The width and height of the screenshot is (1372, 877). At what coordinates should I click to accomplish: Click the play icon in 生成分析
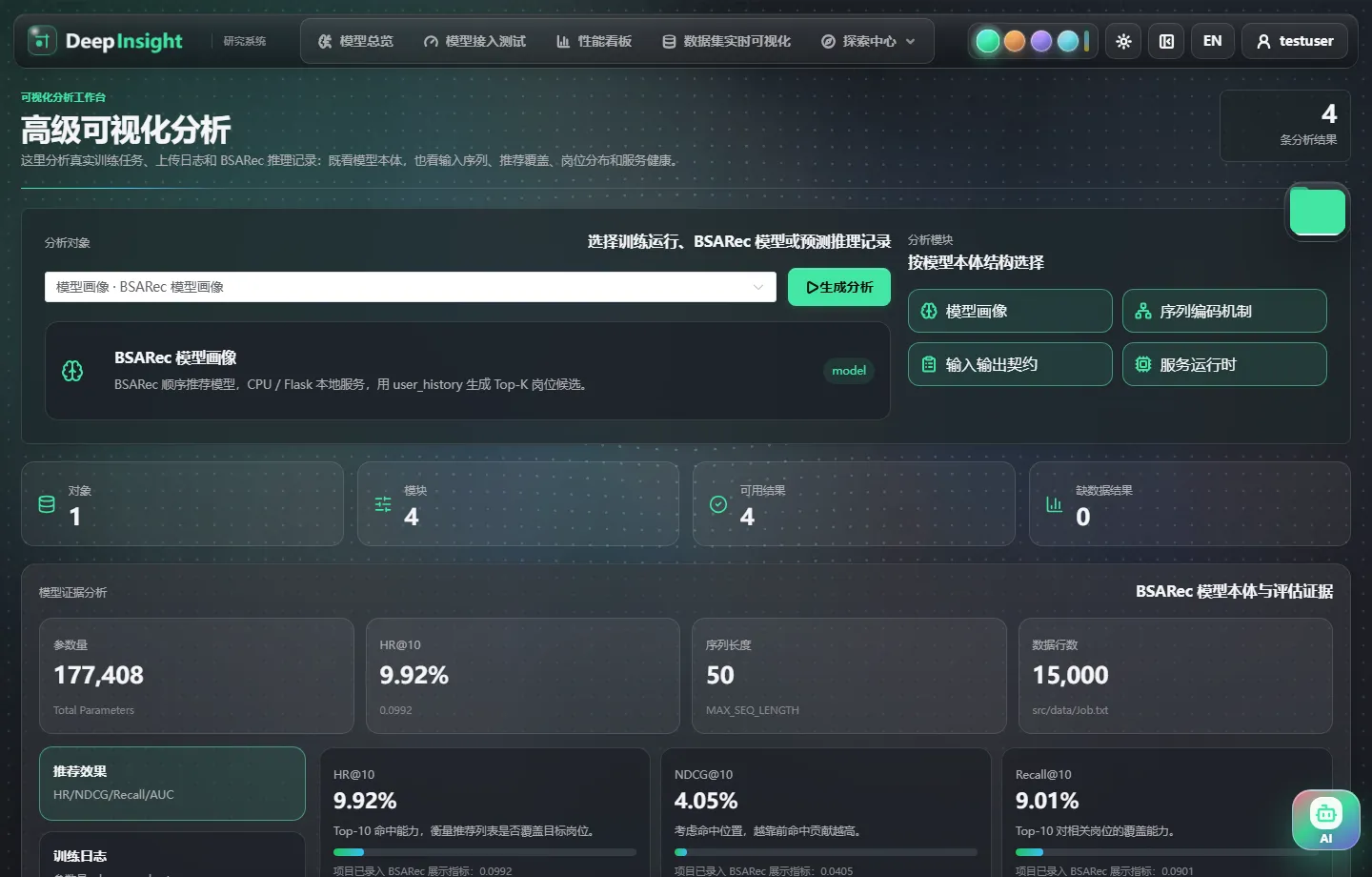812,287
